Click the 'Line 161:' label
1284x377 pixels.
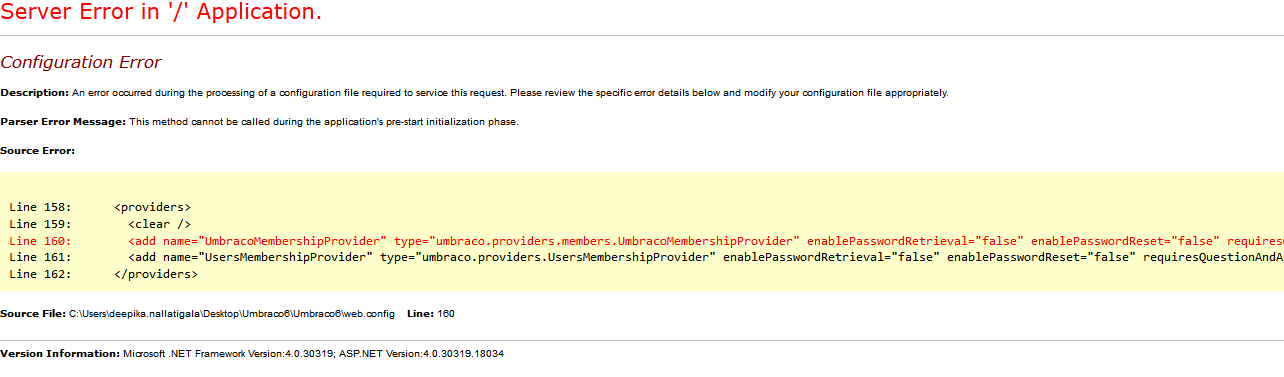(x=40, y=258)
